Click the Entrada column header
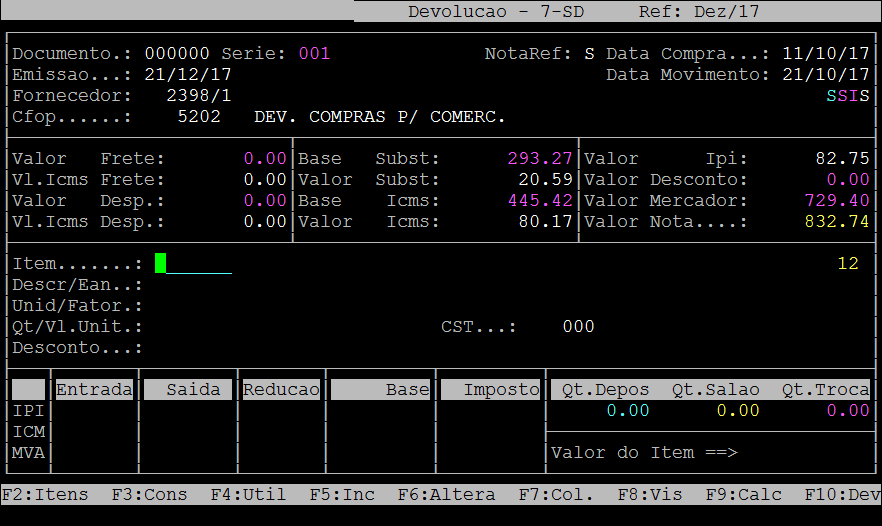Image resolution: width=882 pixels, height=526 pixels. pos(94,390)
